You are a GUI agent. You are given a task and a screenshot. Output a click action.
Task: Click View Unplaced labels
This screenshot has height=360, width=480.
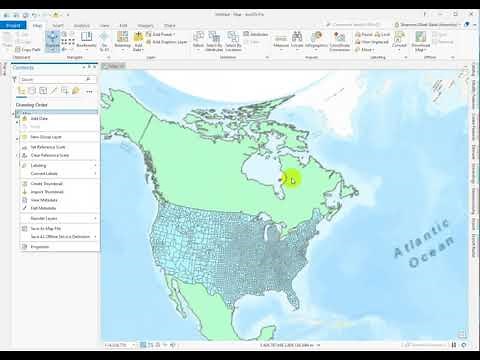[372, 42]
